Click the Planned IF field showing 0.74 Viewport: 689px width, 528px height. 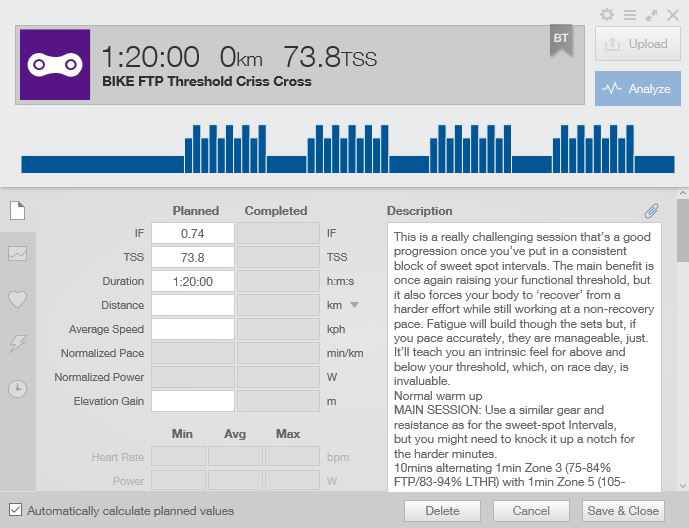[193, 233]
